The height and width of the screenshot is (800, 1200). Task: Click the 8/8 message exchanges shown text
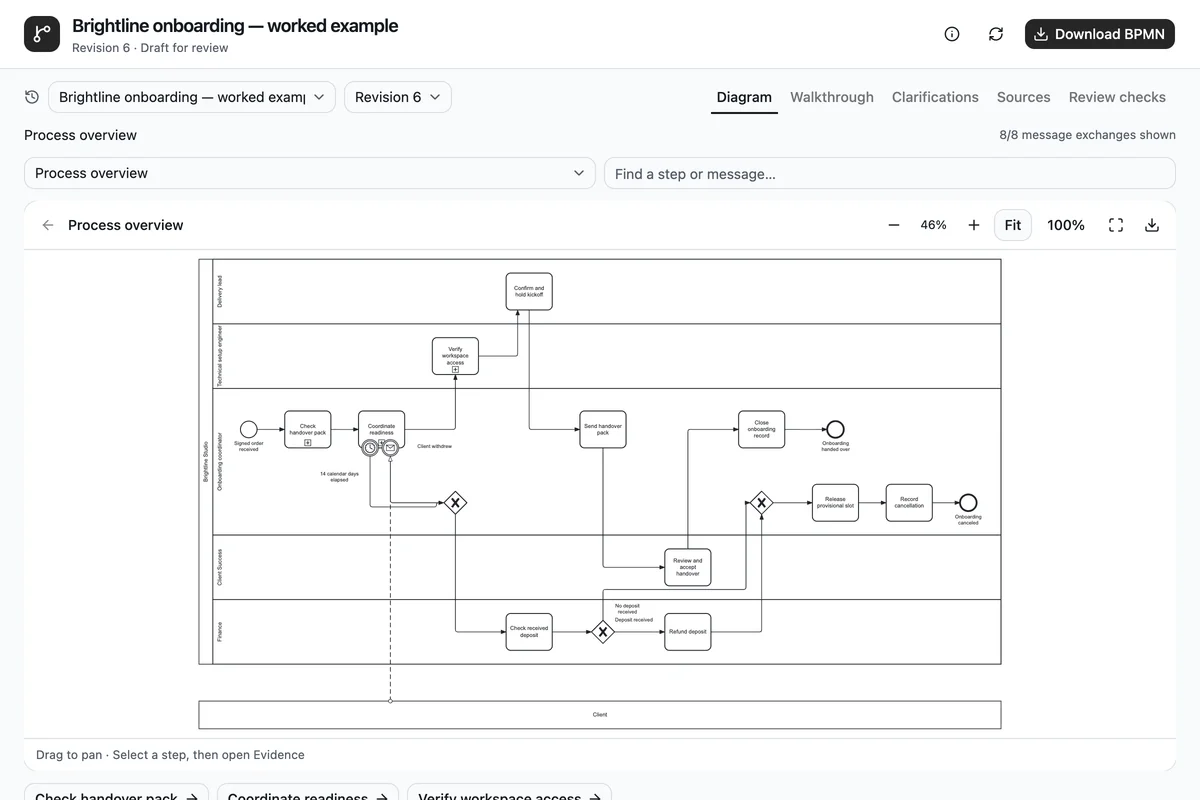click(x=1087, y=135)
